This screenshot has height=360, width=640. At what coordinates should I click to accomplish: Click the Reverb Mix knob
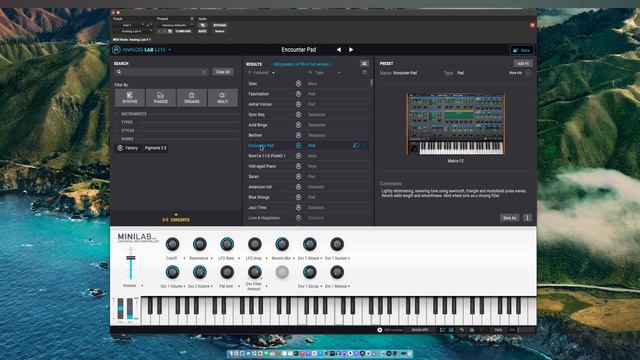[x=282, y=244]
